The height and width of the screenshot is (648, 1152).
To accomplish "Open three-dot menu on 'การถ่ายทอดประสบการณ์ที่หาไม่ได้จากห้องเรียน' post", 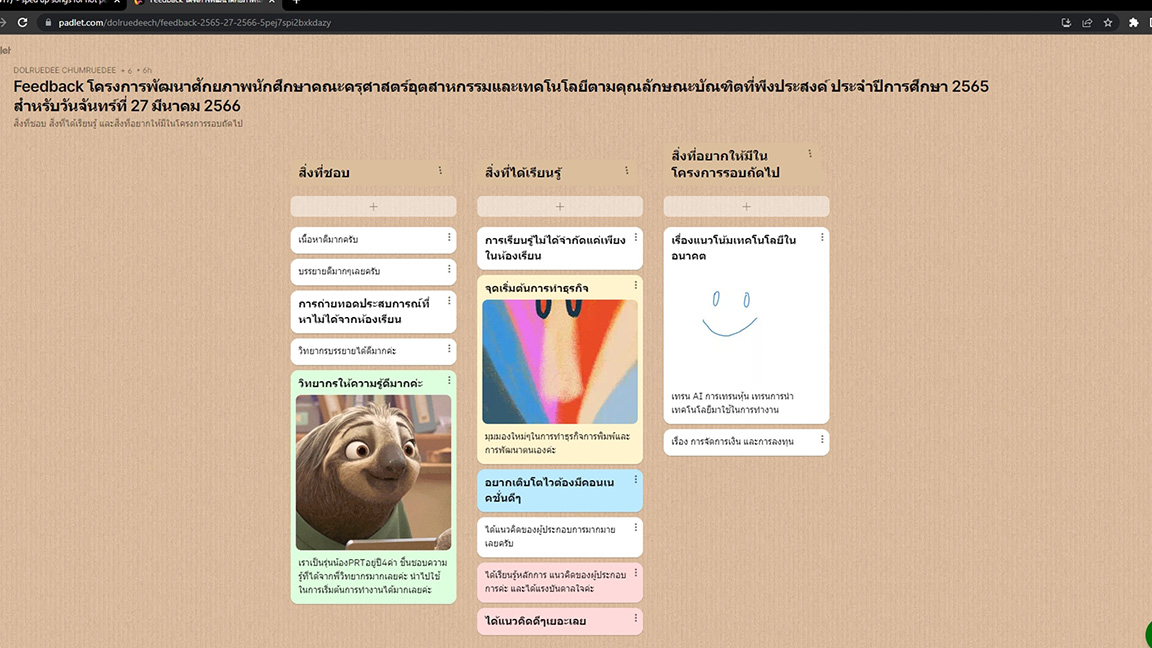I will [x=449, y=300].
